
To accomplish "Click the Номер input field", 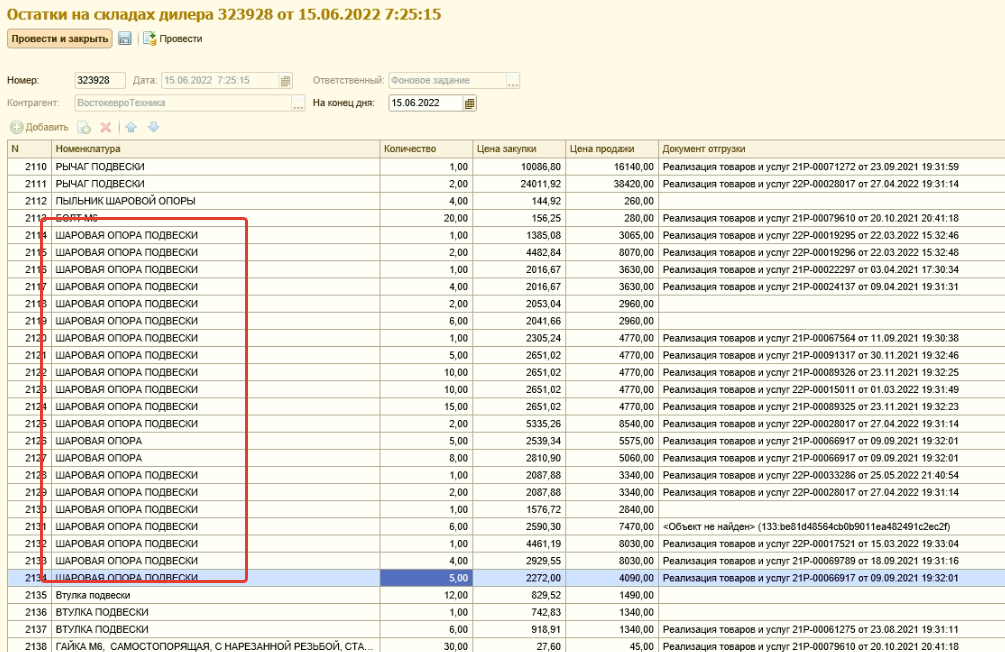I will 99,81.
